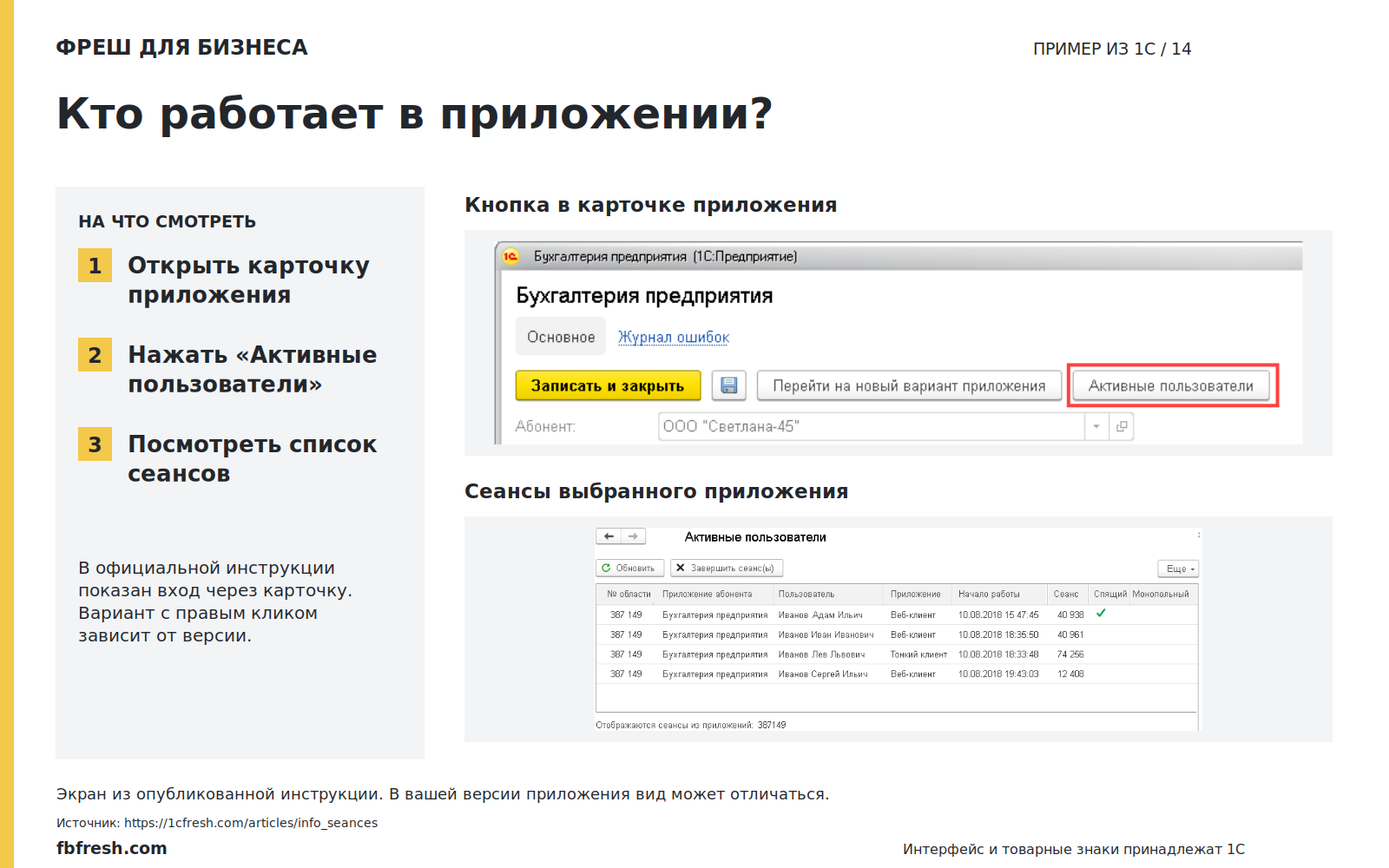
Task: Click the fbfresh.com footer text
Action: pos(111,848)
